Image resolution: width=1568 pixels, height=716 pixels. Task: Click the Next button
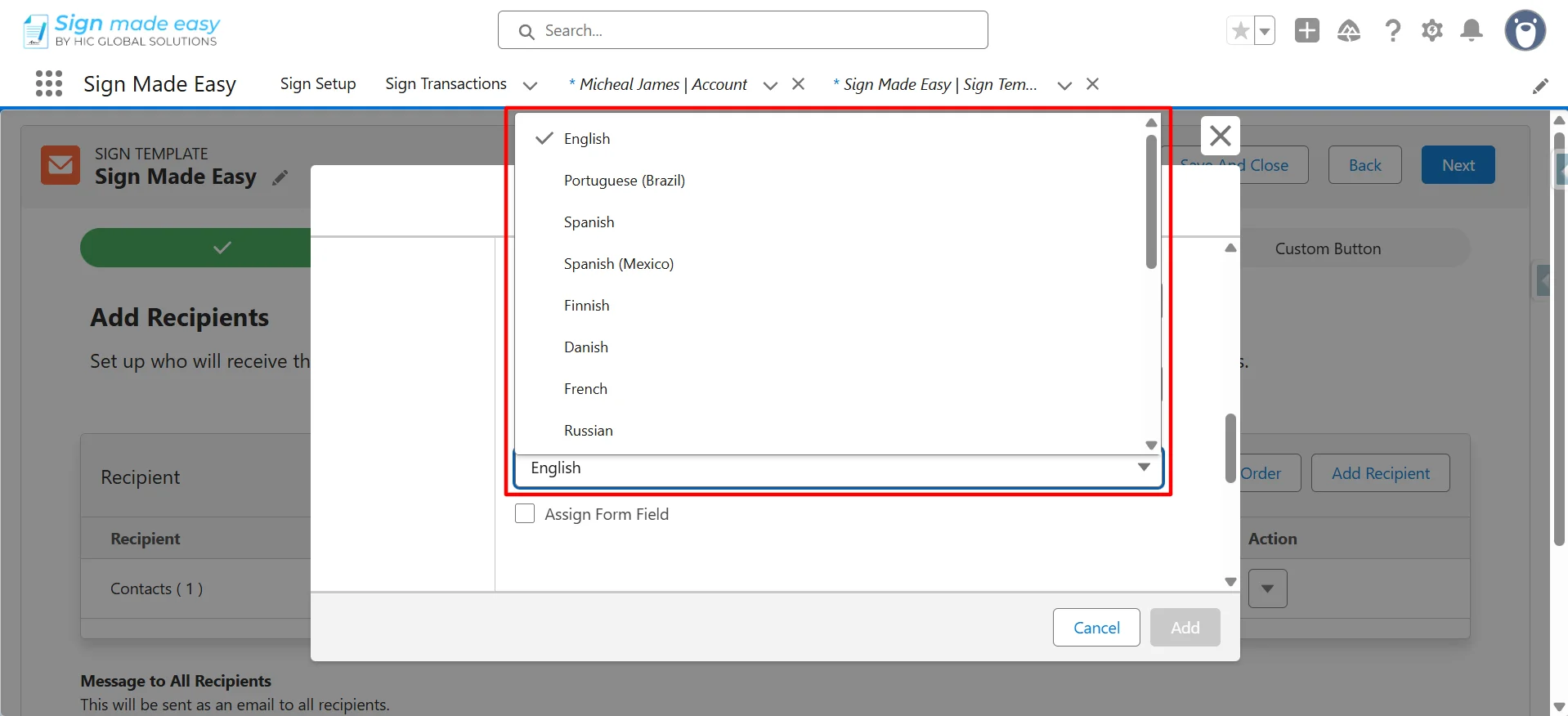(x=1458, y=165)
